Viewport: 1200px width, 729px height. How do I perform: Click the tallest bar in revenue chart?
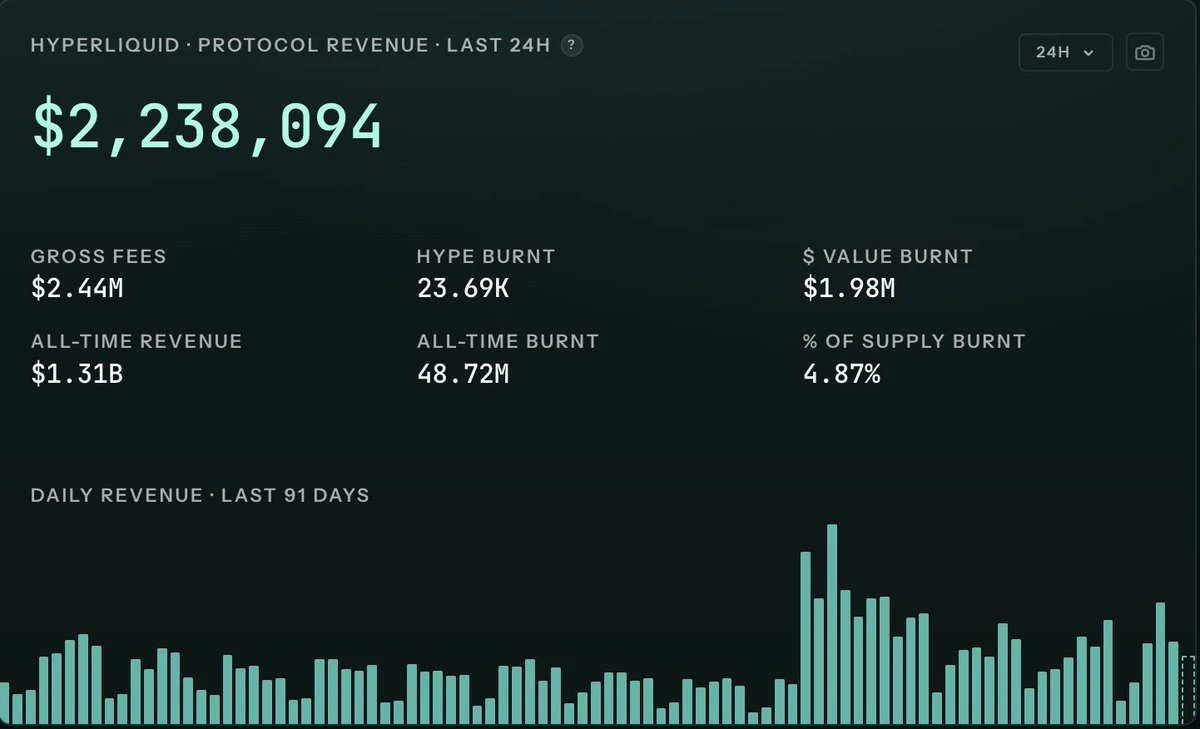(x=832, y=624)
